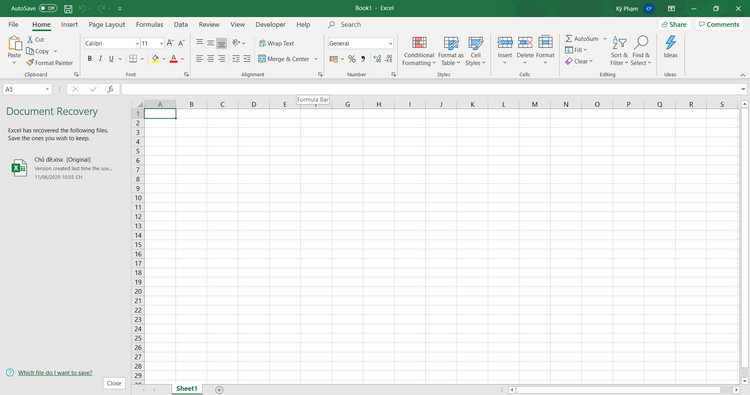750x395 pixels.
Task: Open the File tab
Action: pos(13,24)
